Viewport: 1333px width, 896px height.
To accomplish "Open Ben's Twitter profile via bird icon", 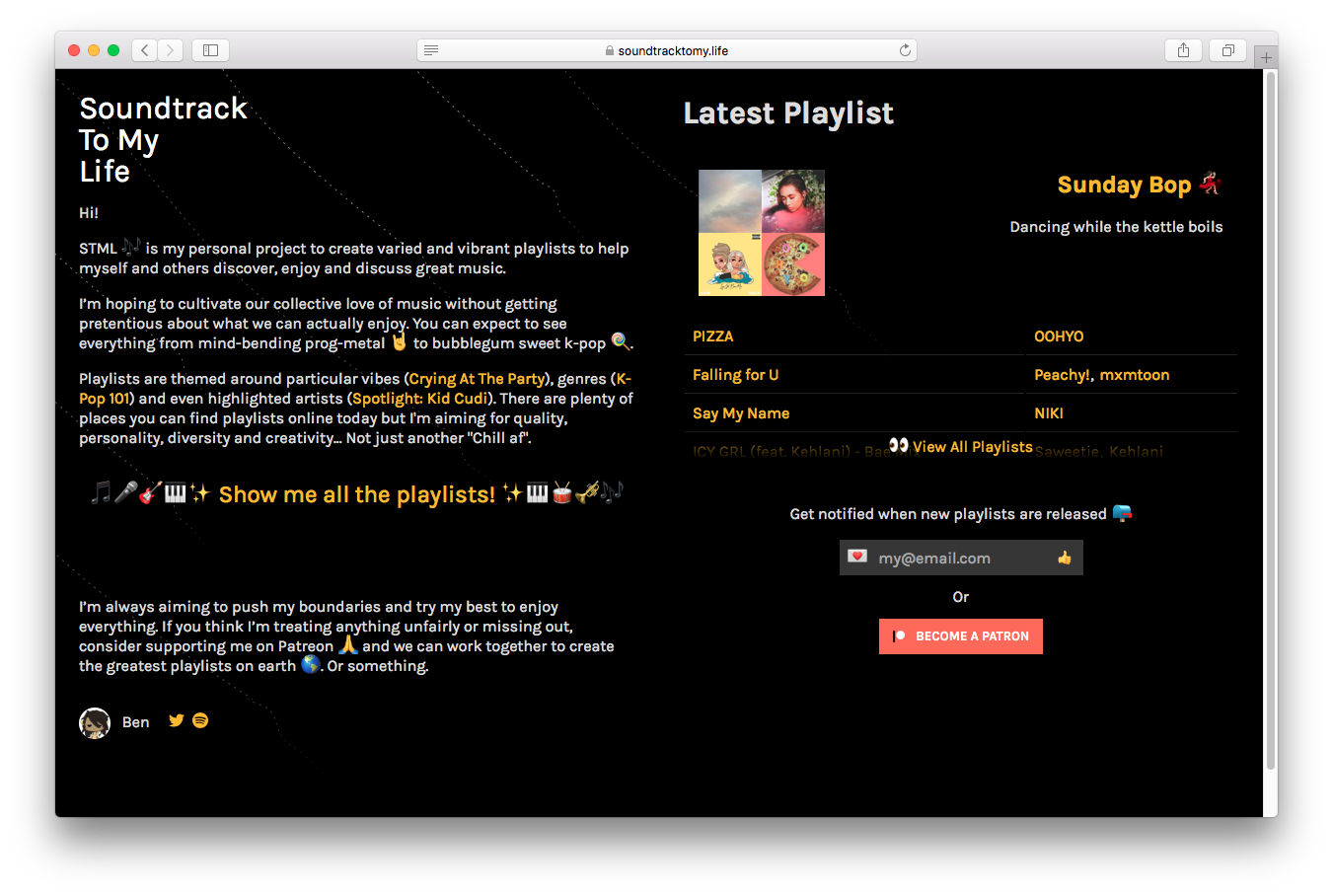I will (176, 720).
